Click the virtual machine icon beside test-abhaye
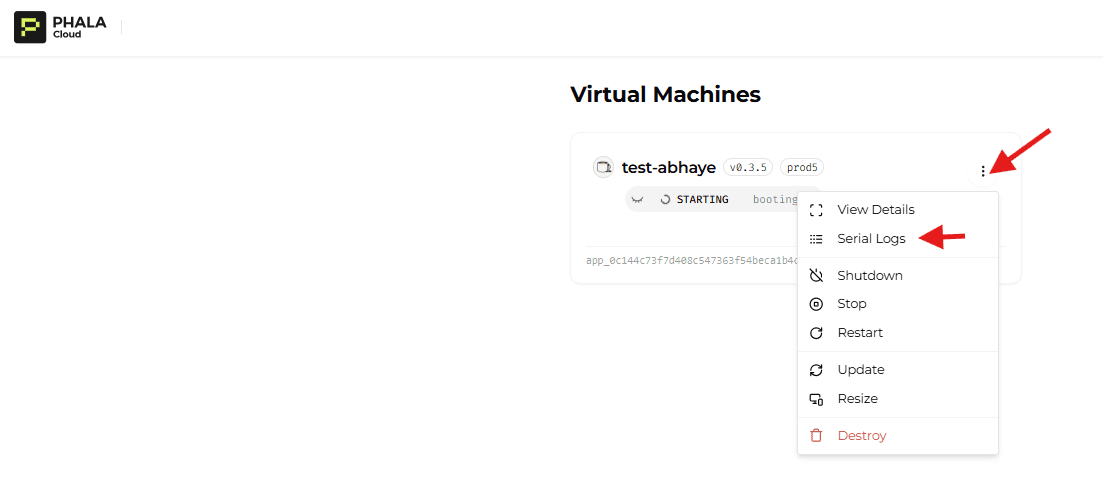Viewport: 1103px width, 501px height. coord(603,168)
